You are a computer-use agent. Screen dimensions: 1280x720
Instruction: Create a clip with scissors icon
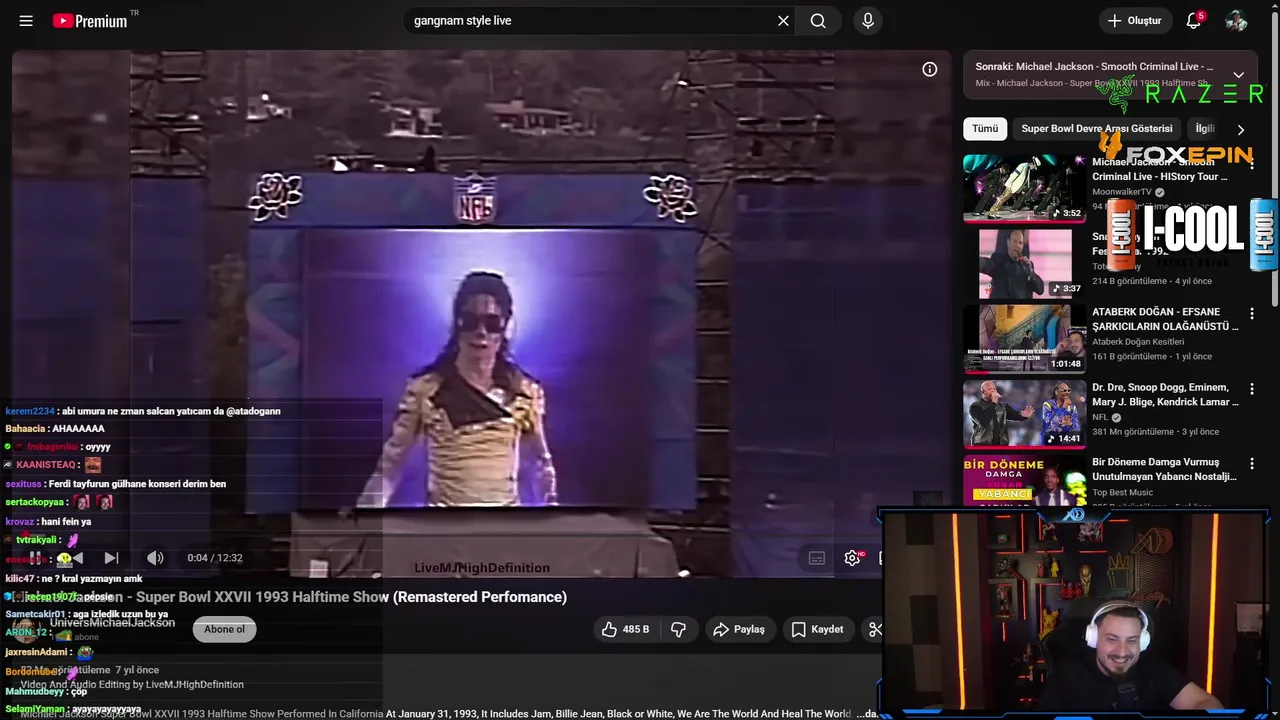[x=875, y=629]
